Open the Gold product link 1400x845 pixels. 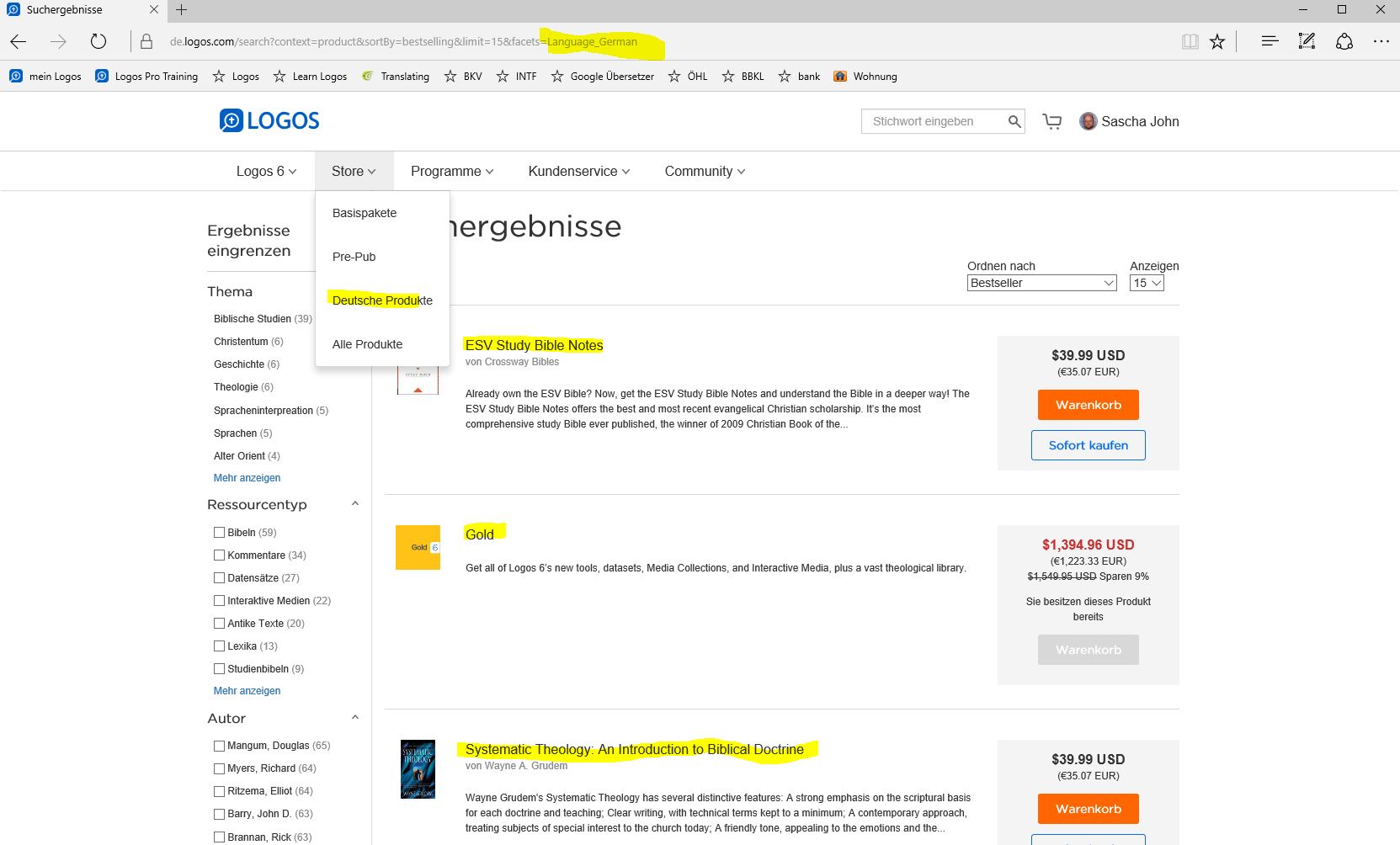click(x=480, y=534)
